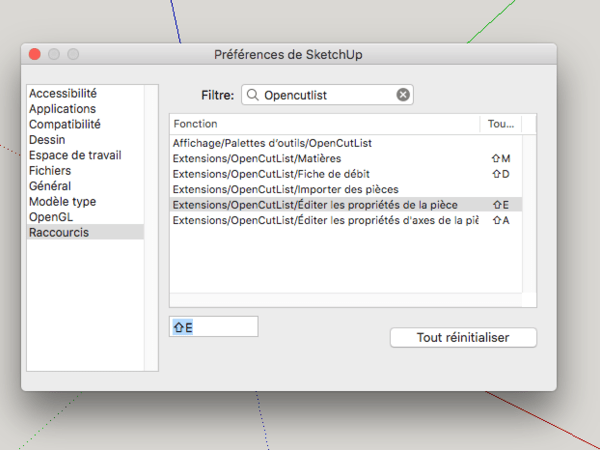Screen dimensions: 600x450
Task: Go to Espace de travail settings
Action: (74, 155)
